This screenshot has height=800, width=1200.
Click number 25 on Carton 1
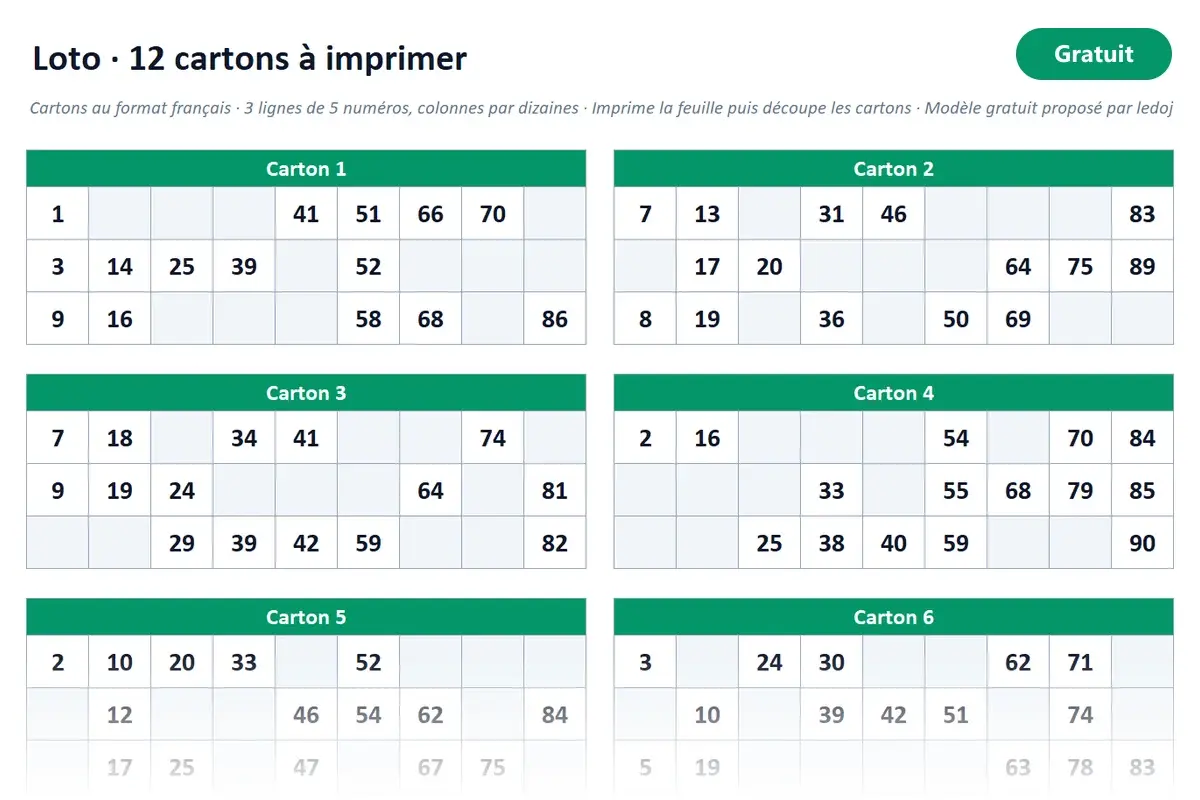pyautogui.click(x=182, y=267)
